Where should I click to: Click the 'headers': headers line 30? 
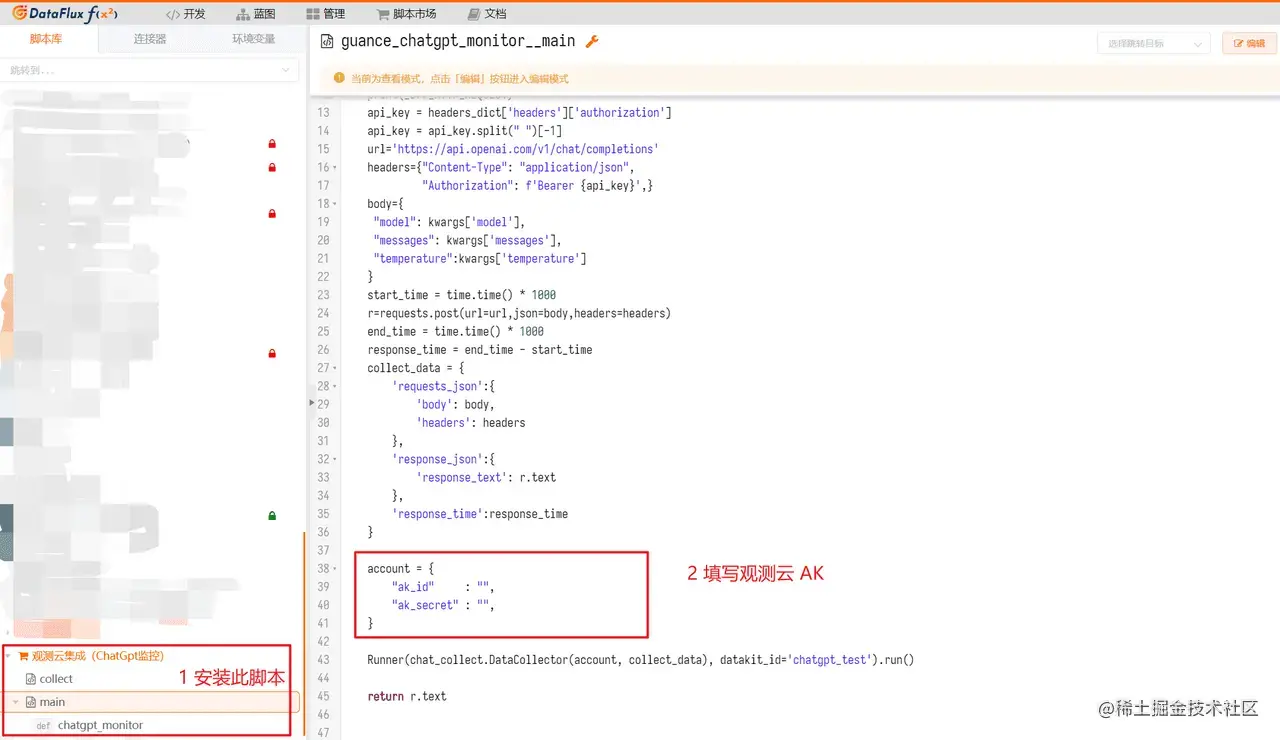(x=470, y=423)
